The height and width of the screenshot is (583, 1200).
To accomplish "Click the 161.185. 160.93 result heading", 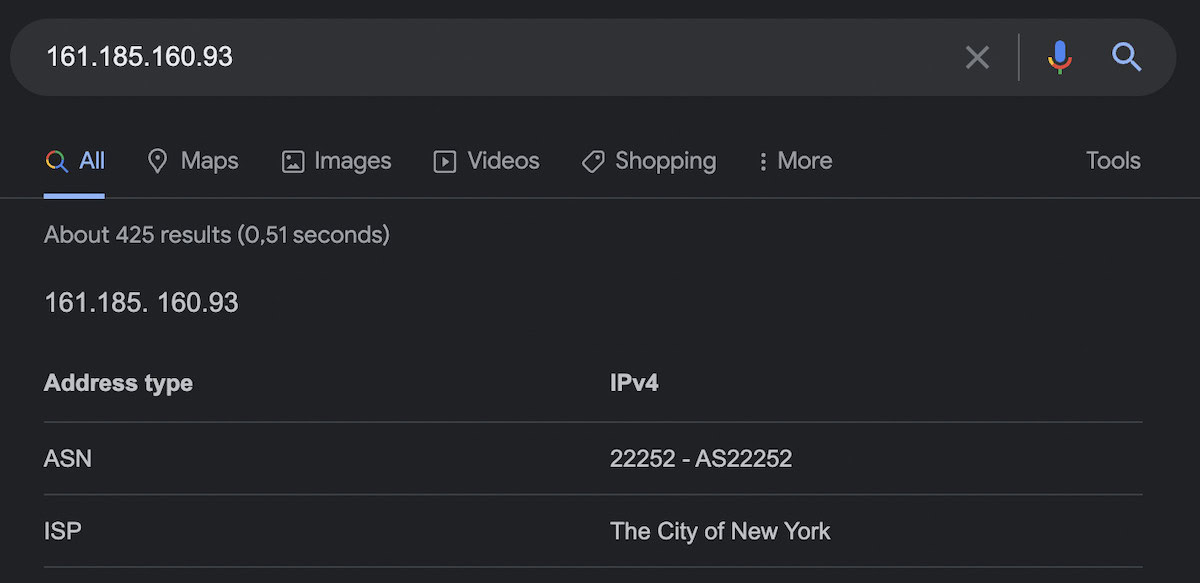I will [x=142, y=303].
